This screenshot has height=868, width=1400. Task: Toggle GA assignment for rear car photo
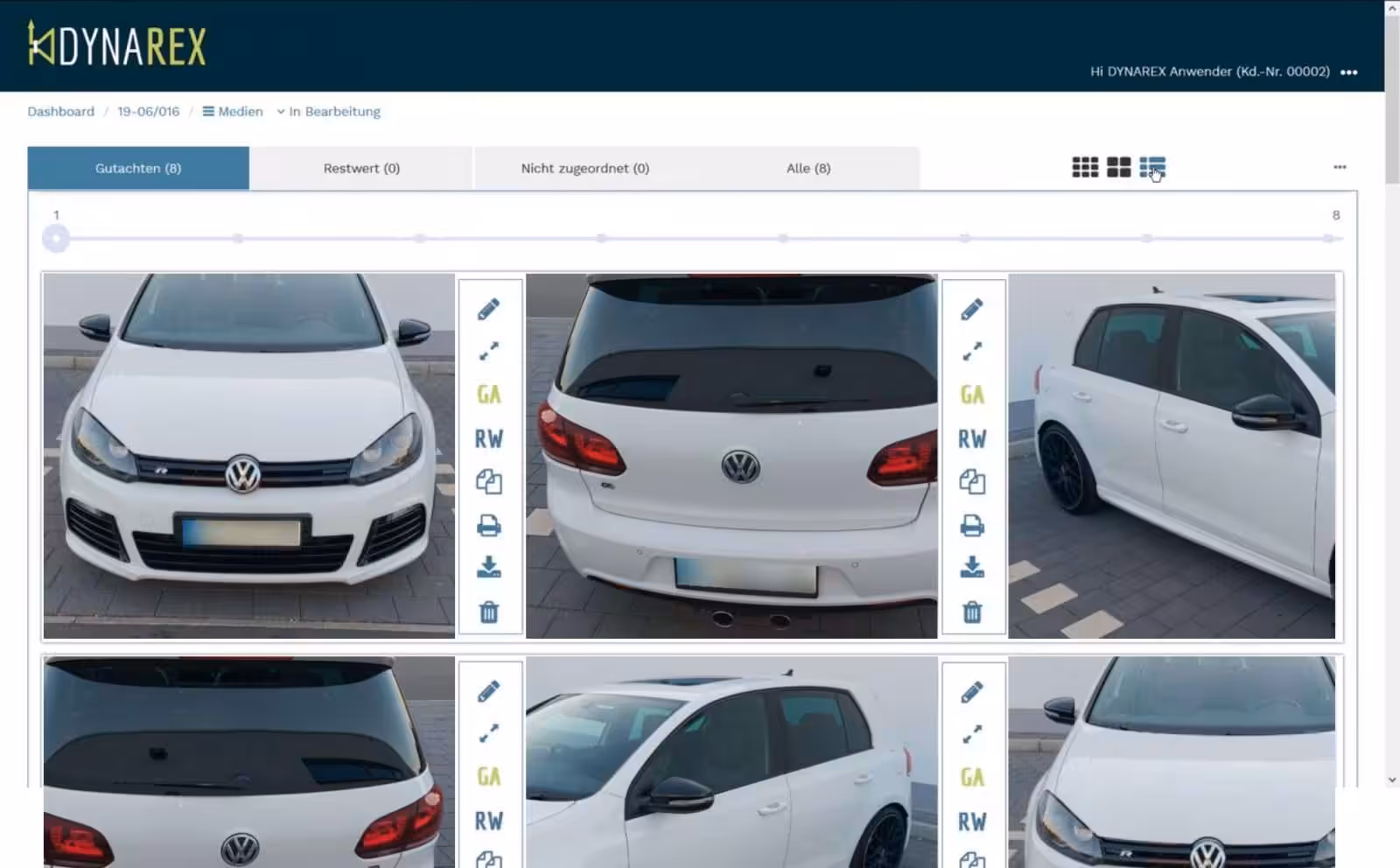(971, 395)
